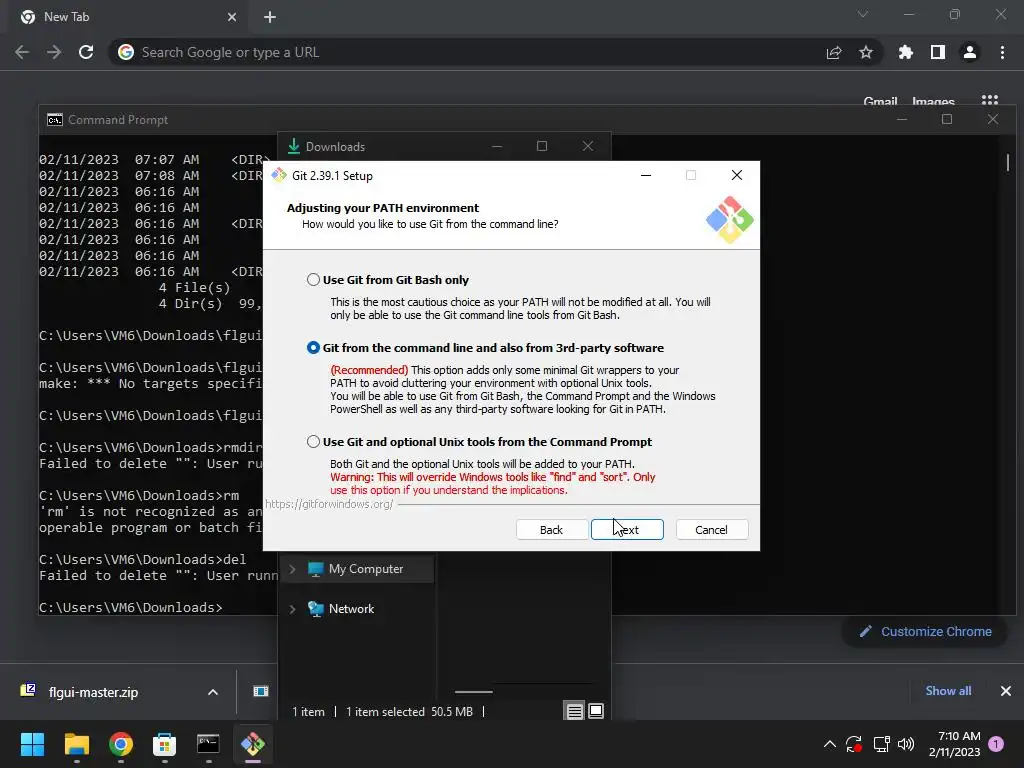Open Chrome three-dot menu

coord(1002,52)
